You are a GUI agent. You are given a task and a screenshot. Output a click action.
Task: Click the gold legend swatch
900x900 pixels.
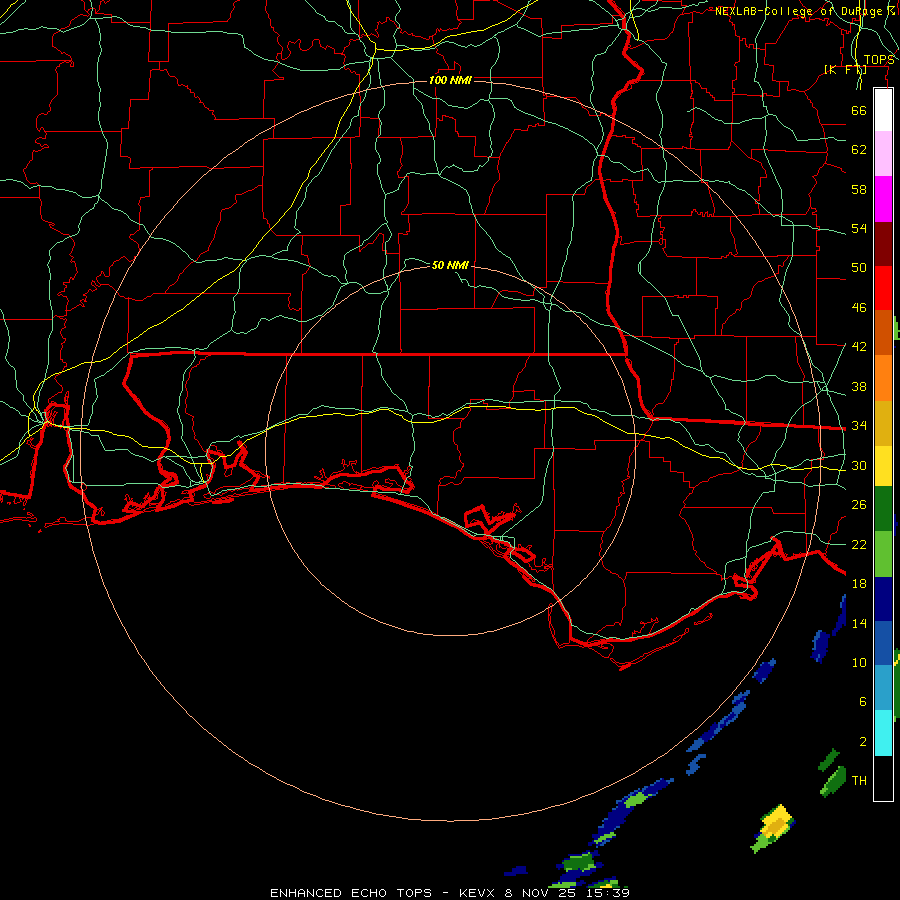click(x=883, y=423)
